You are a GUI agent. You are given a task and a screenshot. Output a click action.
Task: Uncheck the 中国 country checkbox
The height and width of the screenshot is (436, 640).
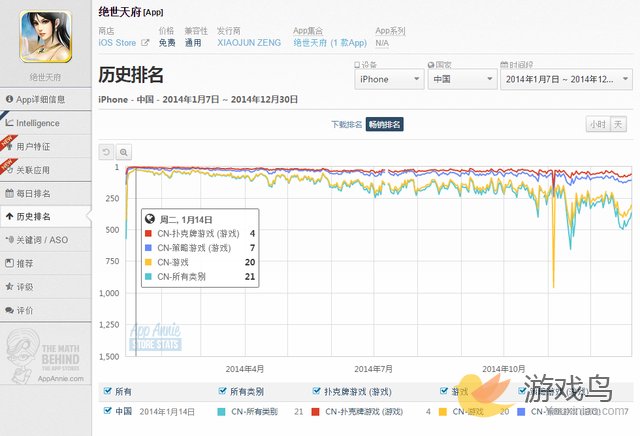click(x=109, y=410)
